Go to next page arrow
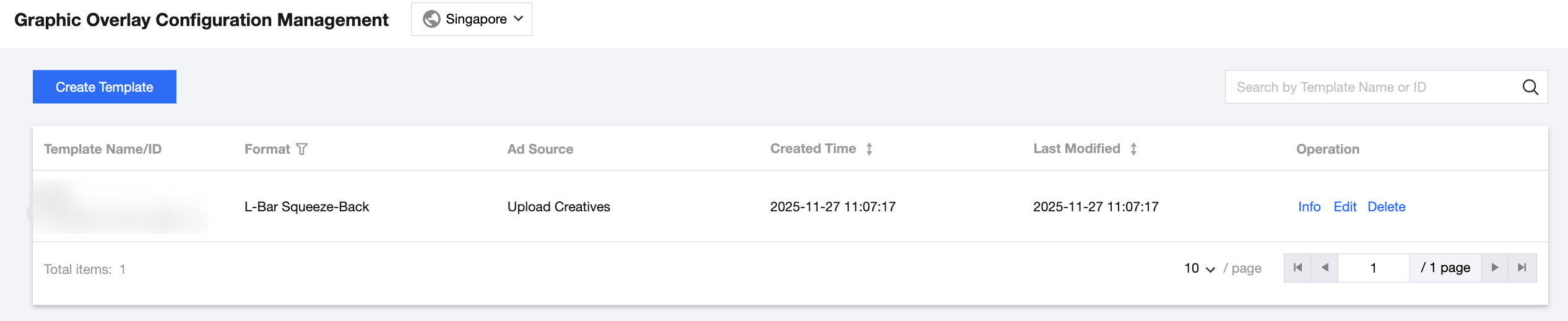 pyautogui.click(x=1494, y=268)
